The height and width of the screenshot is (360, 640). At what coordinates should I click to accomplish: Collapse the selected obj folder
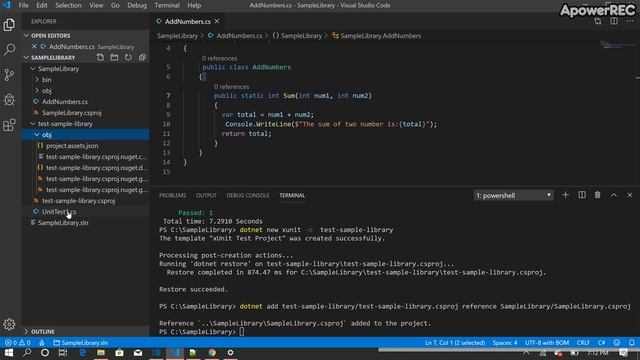click(x=37, y=135)
